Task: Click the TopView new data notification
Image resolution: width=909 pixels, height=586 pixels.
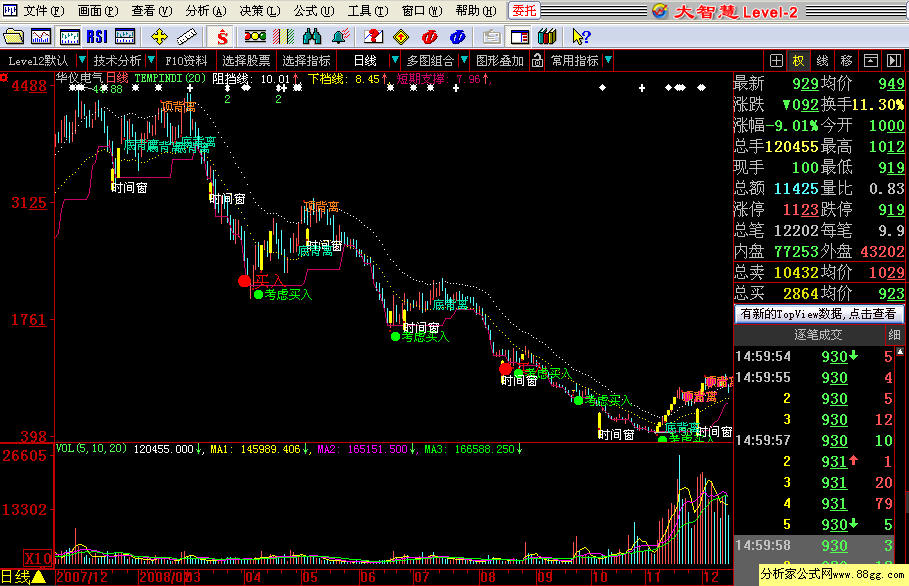Action: [818, 314]
